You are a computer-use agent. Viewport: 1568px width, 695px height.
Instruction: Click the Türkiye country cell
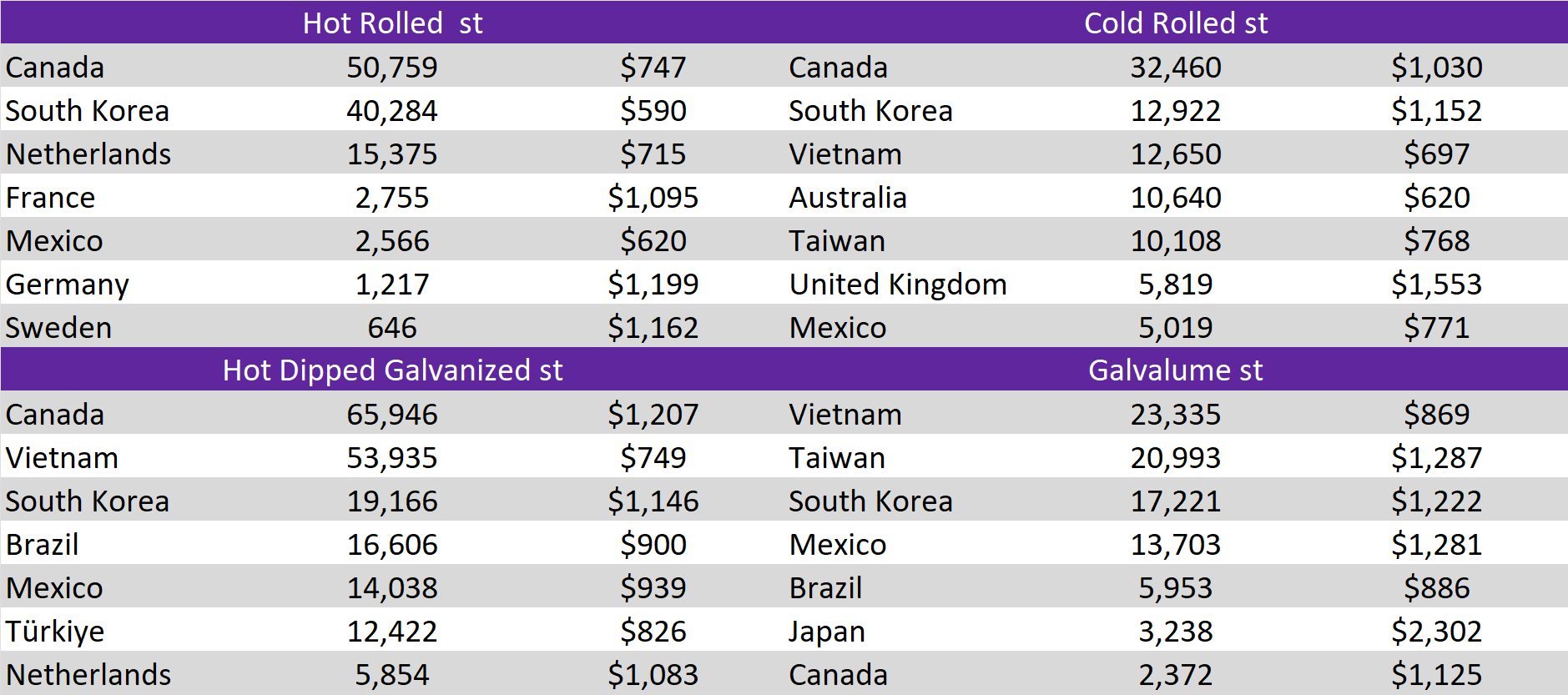pos(55,632)
